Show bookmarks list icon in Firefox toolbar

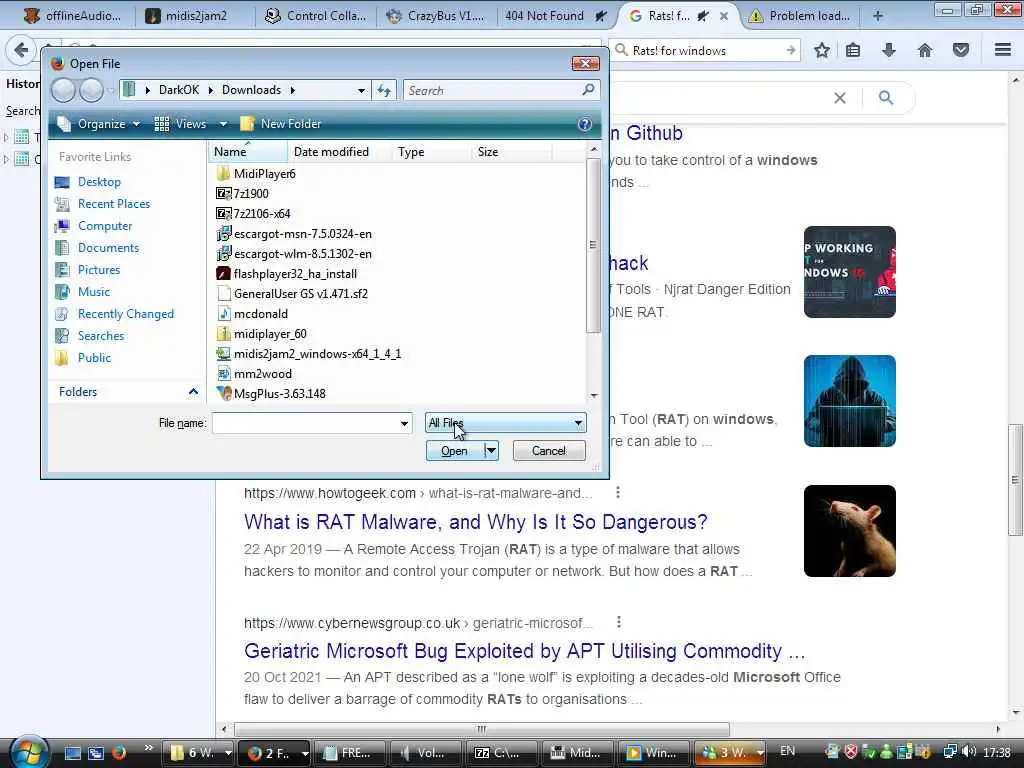coord(852,50)
